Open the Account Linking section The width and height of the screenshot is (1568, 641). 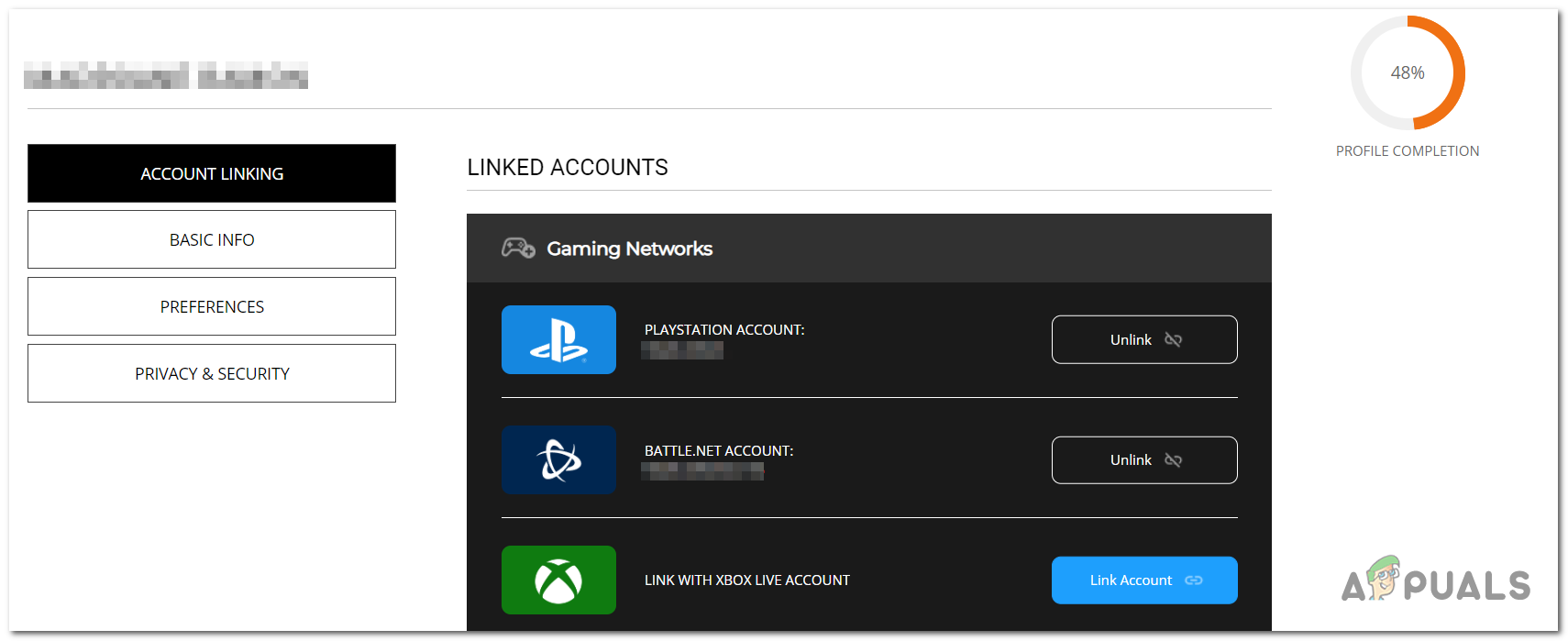(x=212, y=173)
